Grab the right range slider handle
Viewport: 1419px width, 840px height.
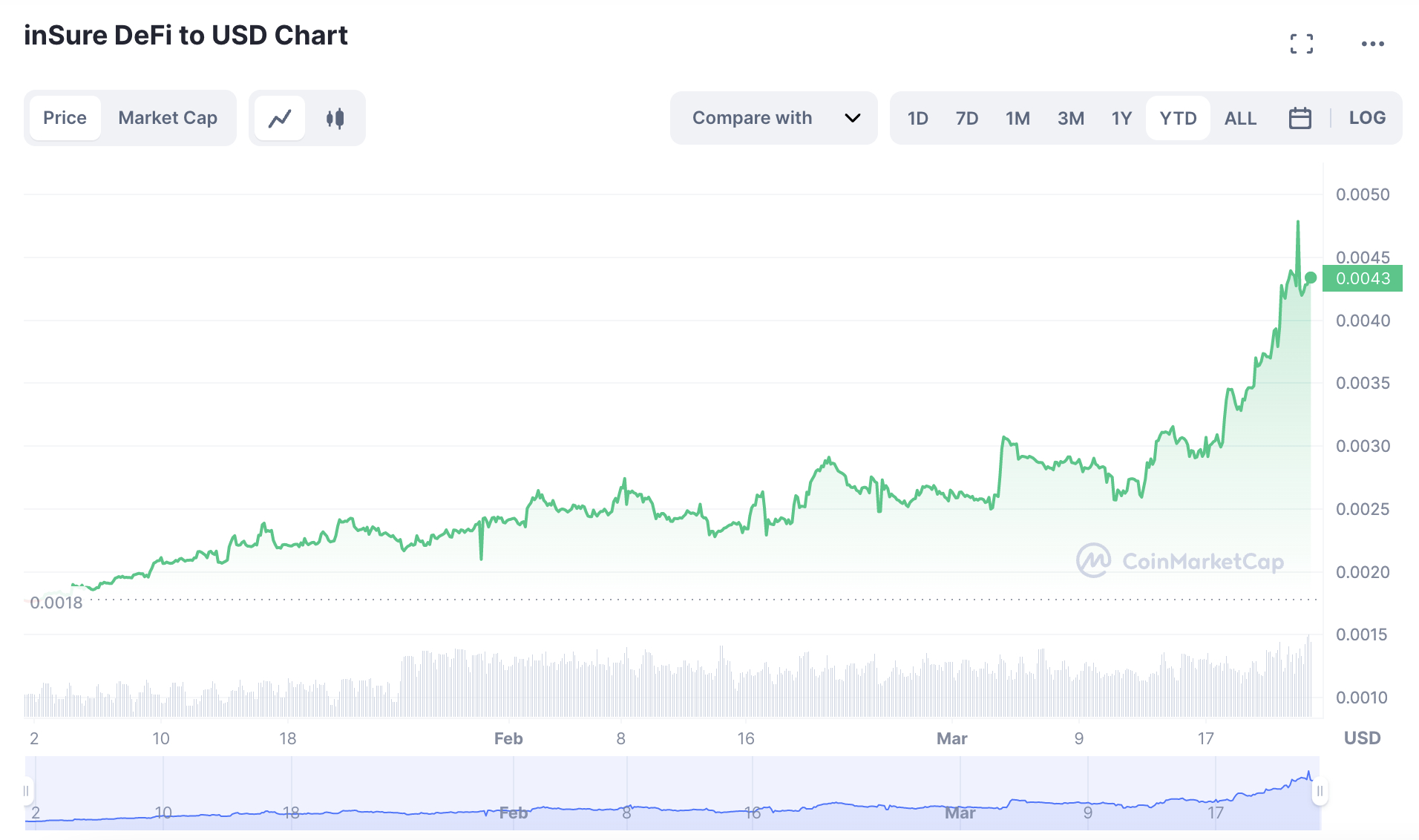coord(1319,791)
